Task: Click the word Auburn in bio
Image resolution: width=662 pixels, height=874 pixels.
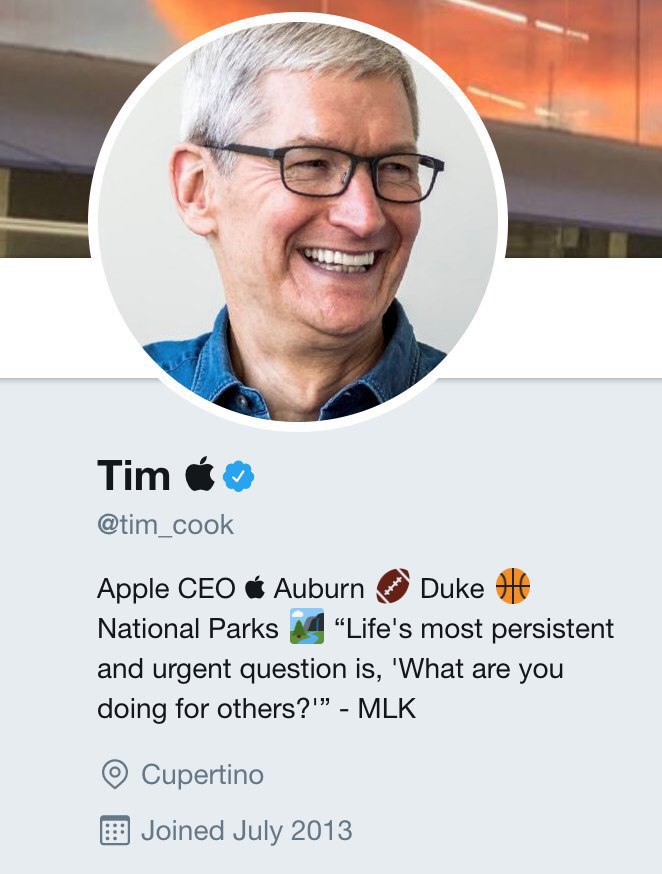Action: click(x=319, y=589)
